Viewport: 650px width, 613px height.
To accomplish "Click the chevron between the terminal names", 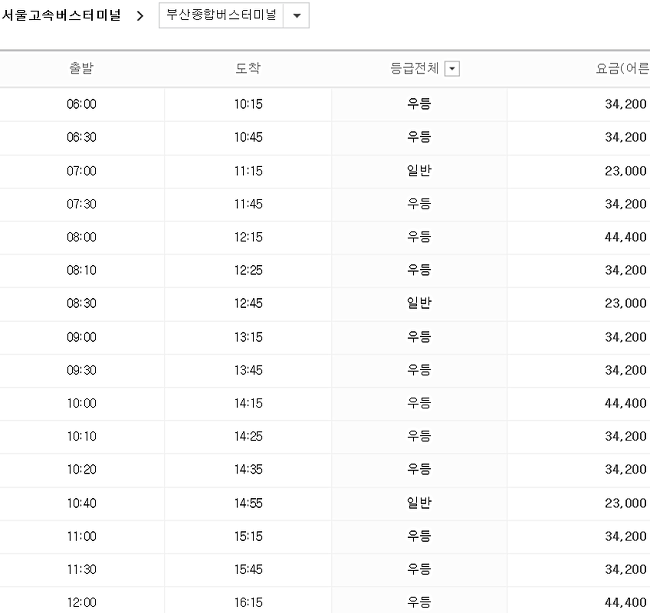I will 140,16.
